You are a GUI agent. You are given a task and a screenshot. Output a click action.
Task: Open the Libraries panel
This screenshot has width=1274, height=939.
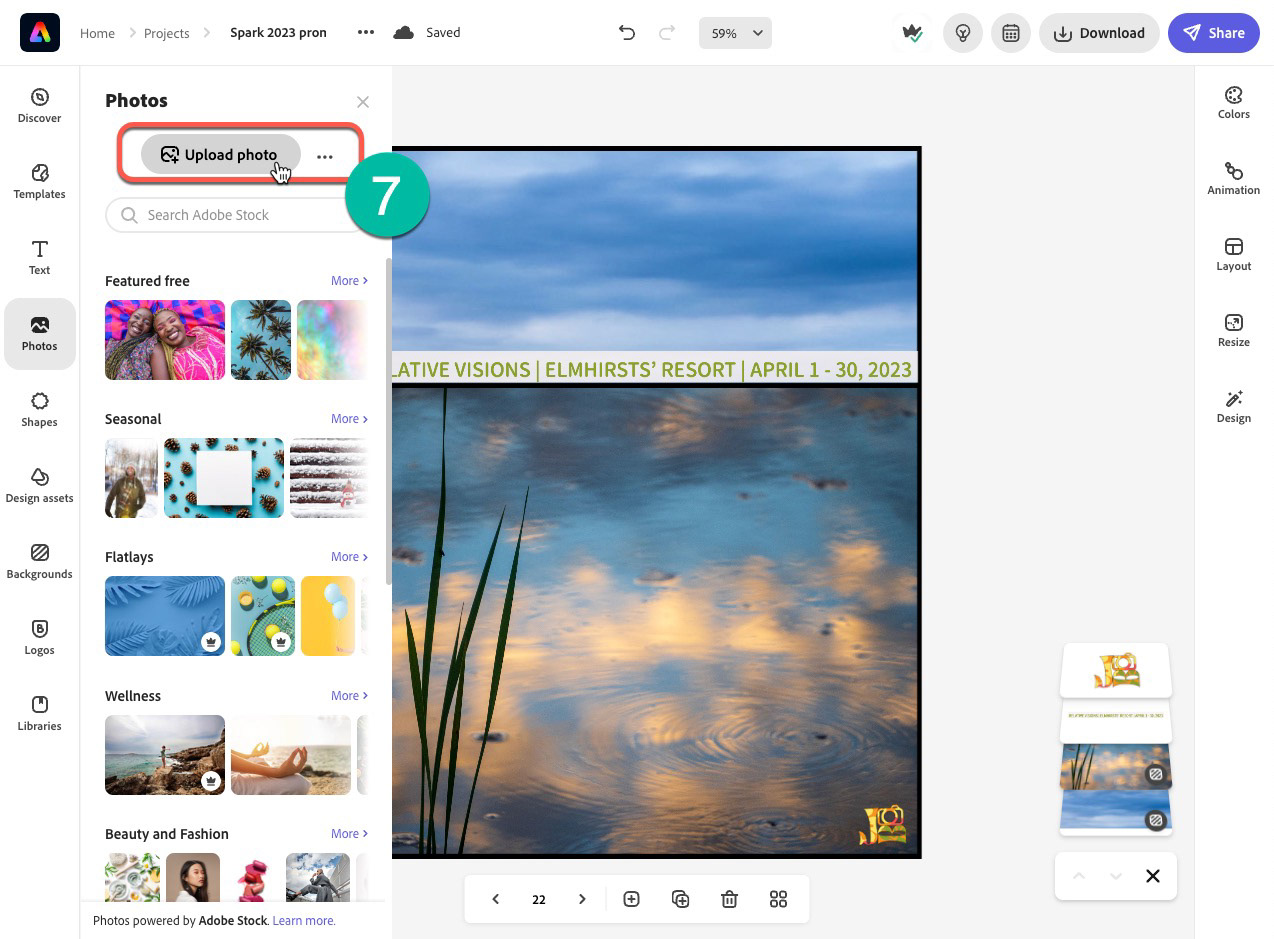[40, 713]
